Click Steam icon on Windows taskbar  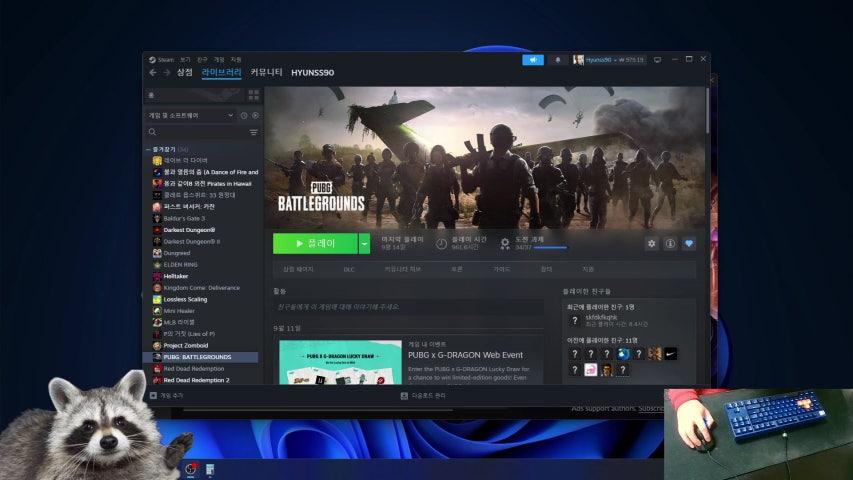pyautogui.click(x=191, y=469)
